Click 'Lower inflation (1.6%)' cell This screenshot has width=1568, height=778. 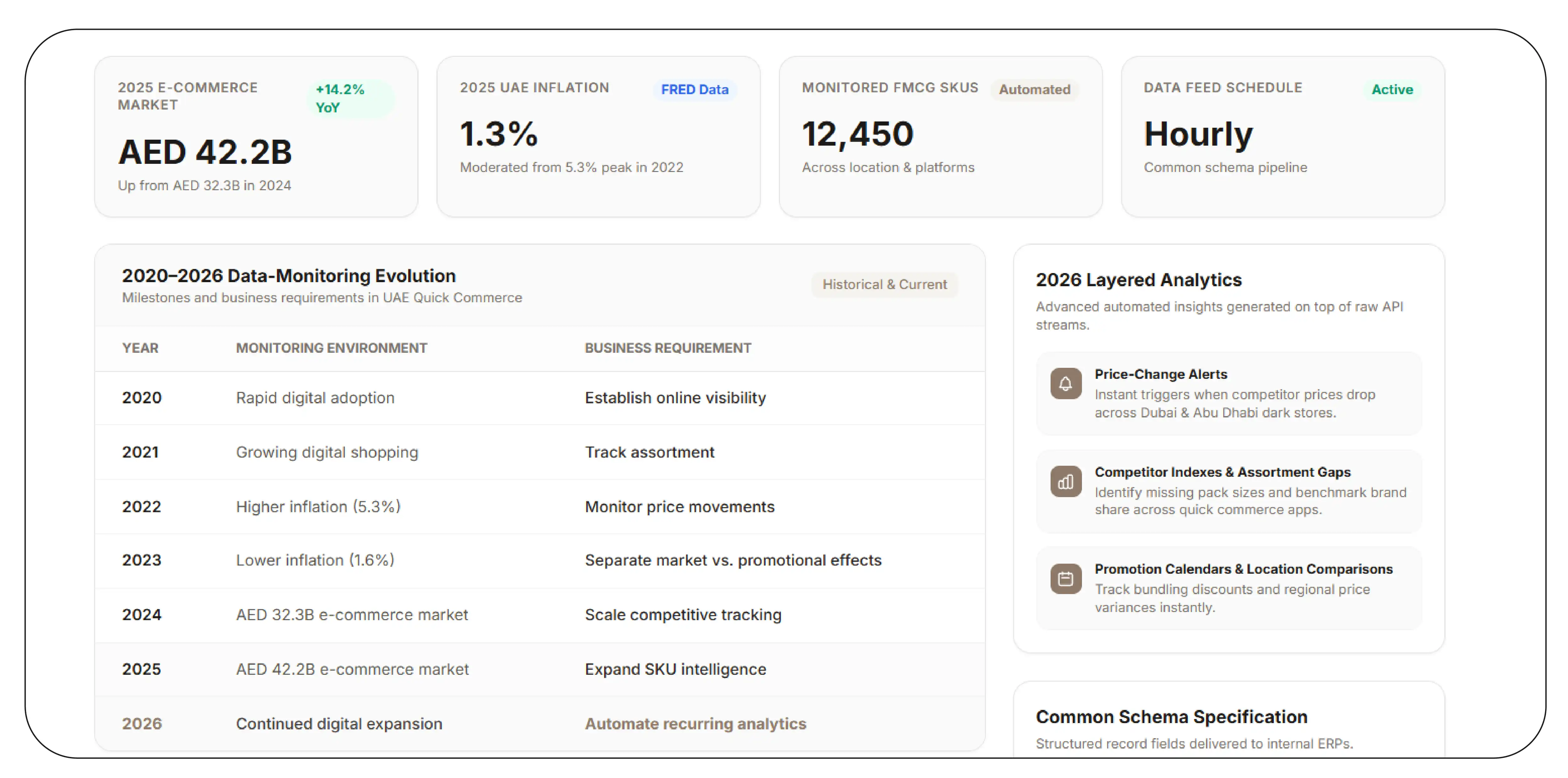315,560
